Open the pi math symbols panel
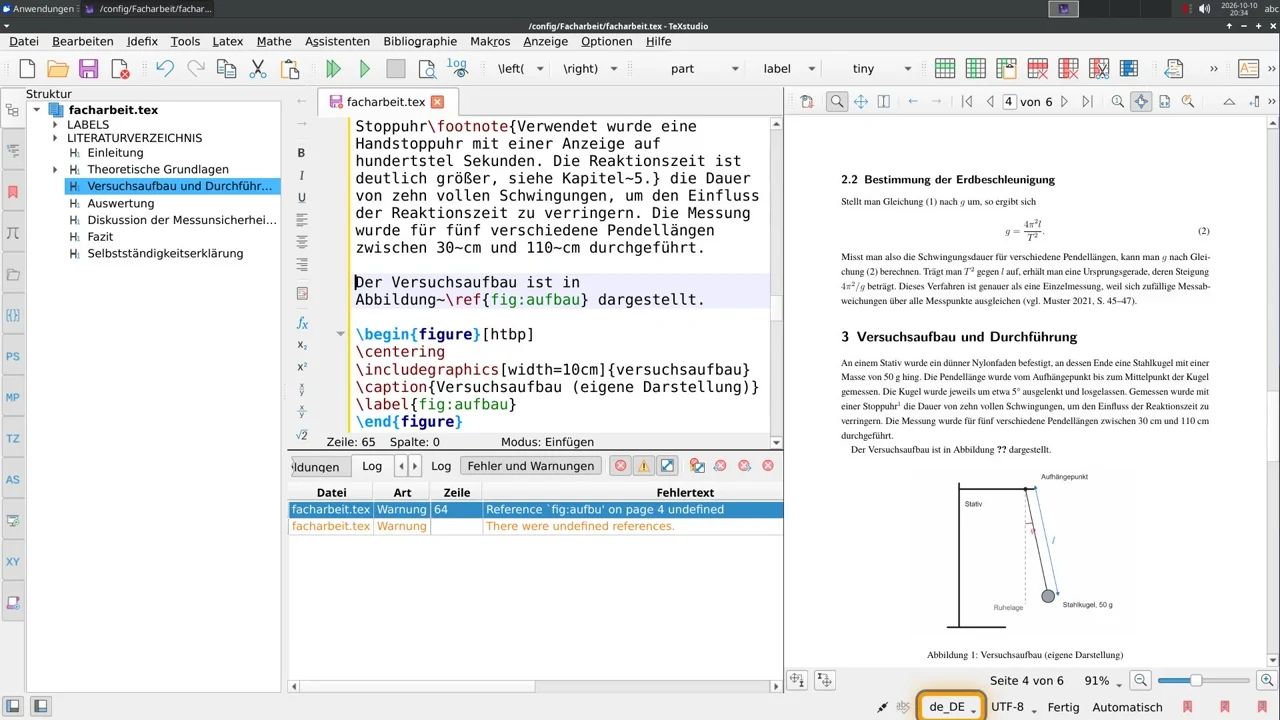The width and height of the screenshot is (1280, 720). 13,233
